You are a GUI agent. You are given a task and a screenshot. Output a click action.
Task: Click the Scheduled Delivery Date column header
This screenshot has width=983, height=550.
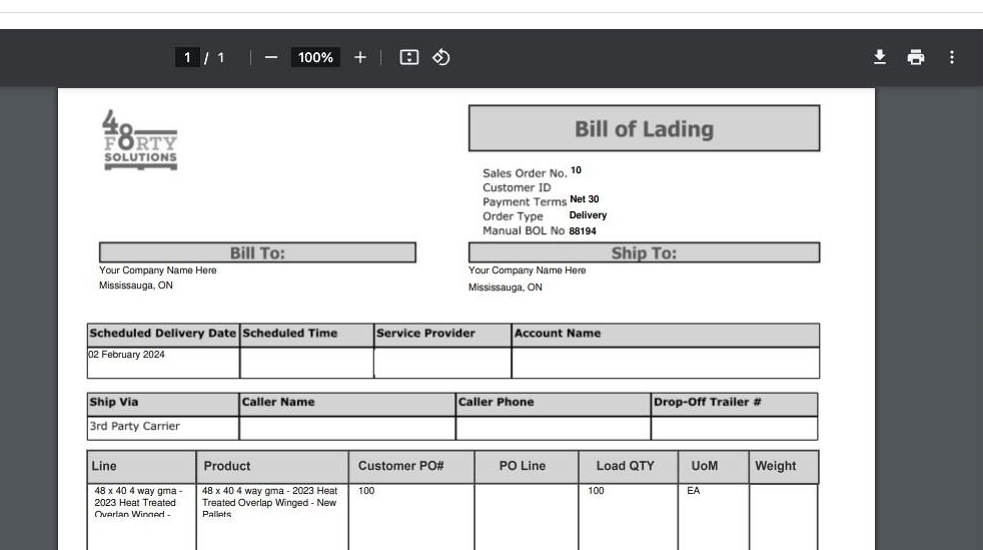pyautogui.click(x=163, y=334)
